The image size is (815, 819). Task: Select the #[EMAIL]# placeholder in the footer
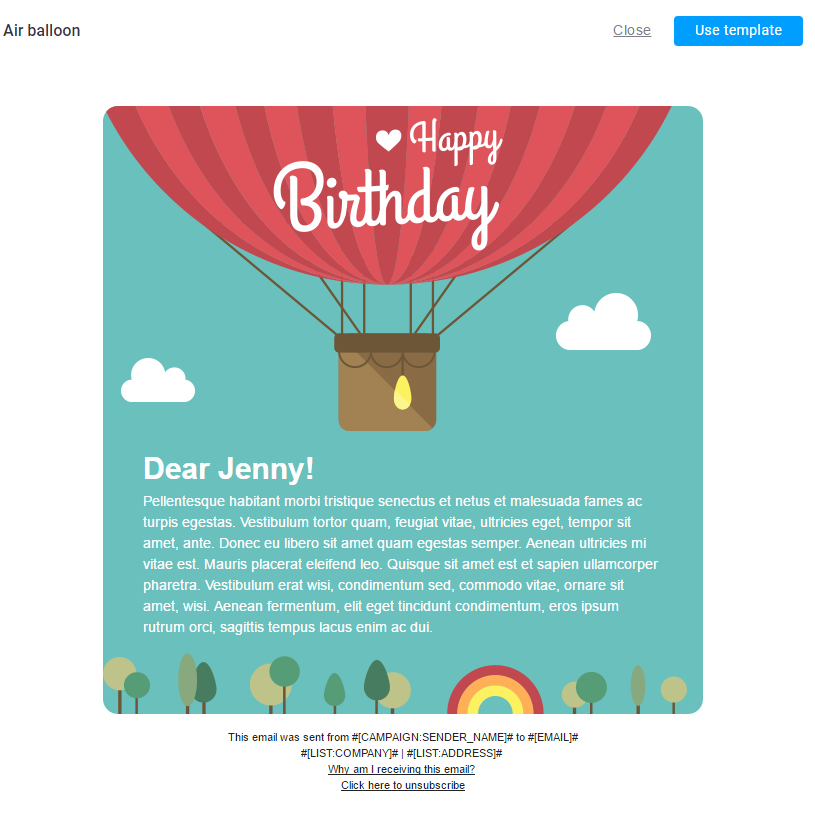[x=553, y=737]
